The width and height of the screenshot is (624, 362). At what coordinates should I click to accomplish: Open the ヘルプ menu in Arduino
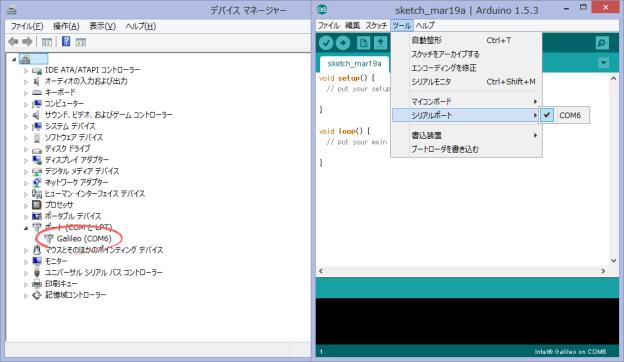pos(425,25)
